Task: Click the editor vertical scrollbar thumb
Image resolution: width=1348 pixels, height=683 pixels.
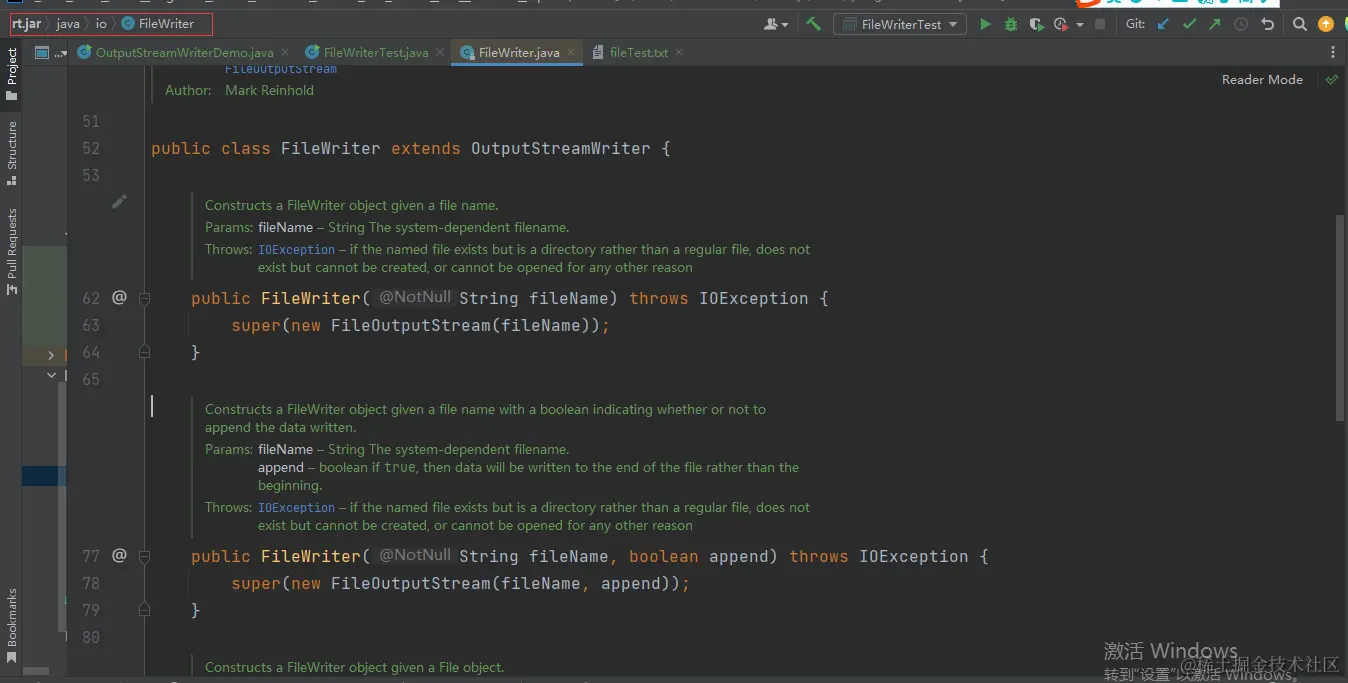Action: coord(1340,317)
